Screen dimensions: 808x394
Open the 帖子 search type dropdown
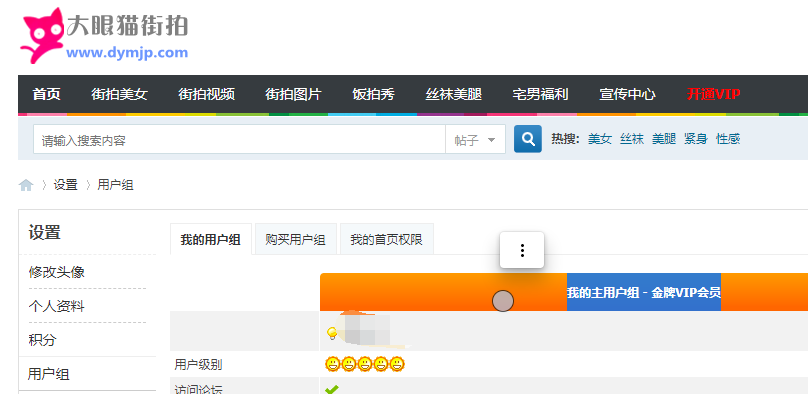coord(475,140)
